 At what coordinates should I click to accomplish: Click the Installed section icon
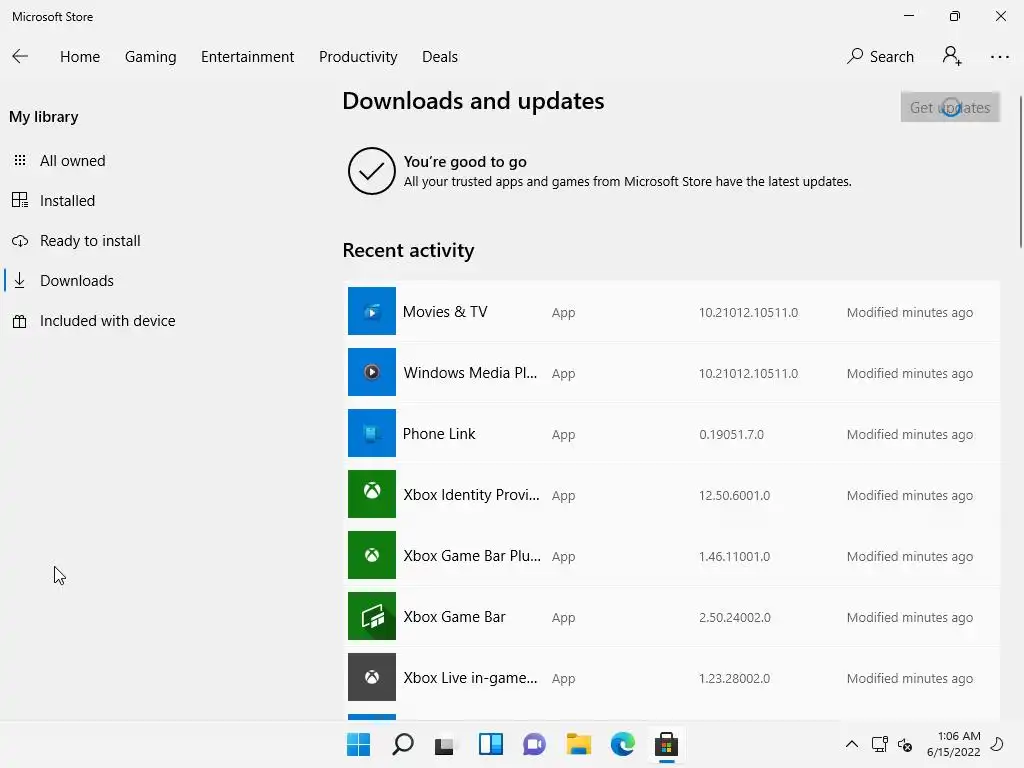point(20,200)
